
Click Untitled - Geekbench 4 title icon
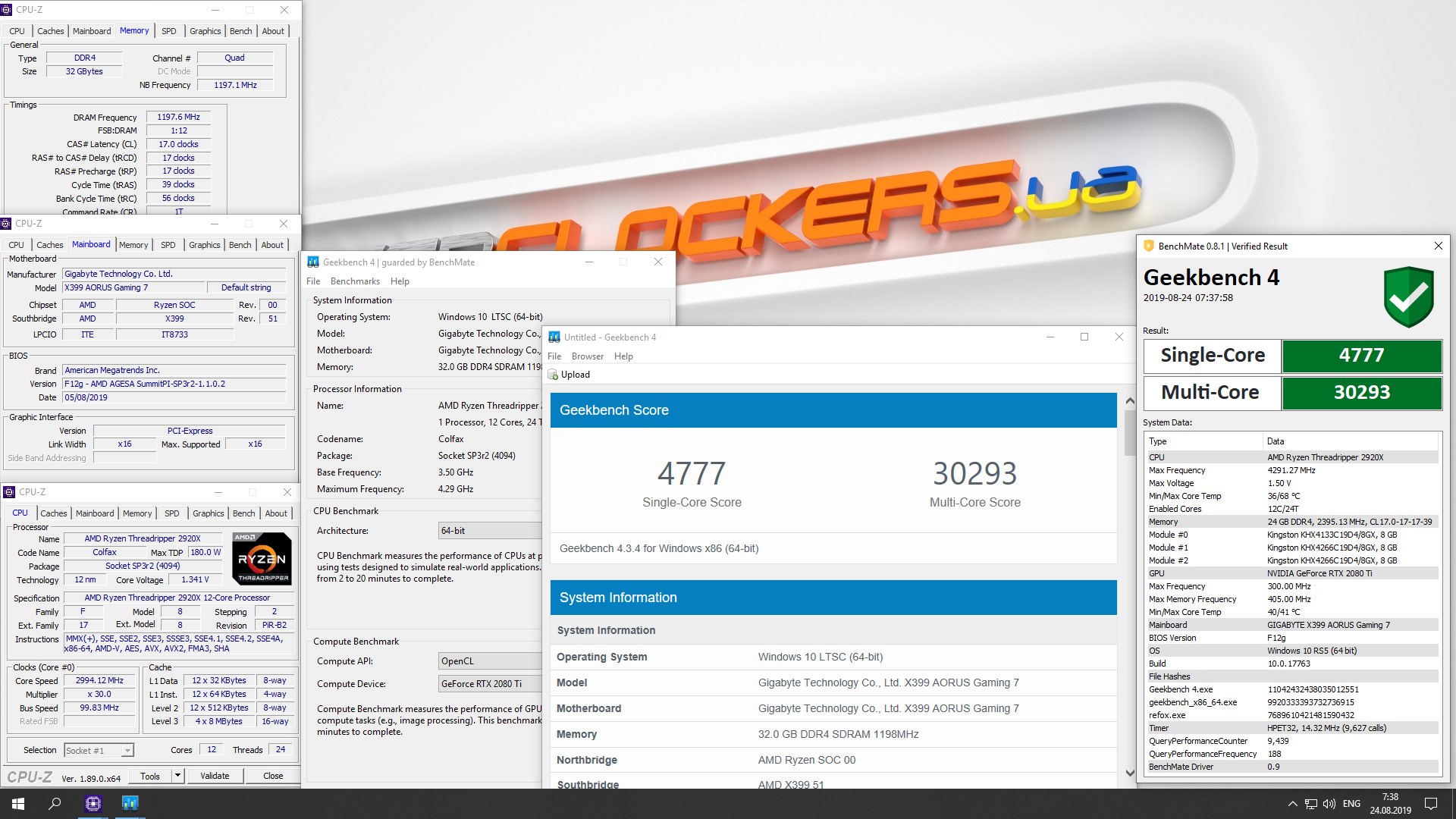(554, 337)
